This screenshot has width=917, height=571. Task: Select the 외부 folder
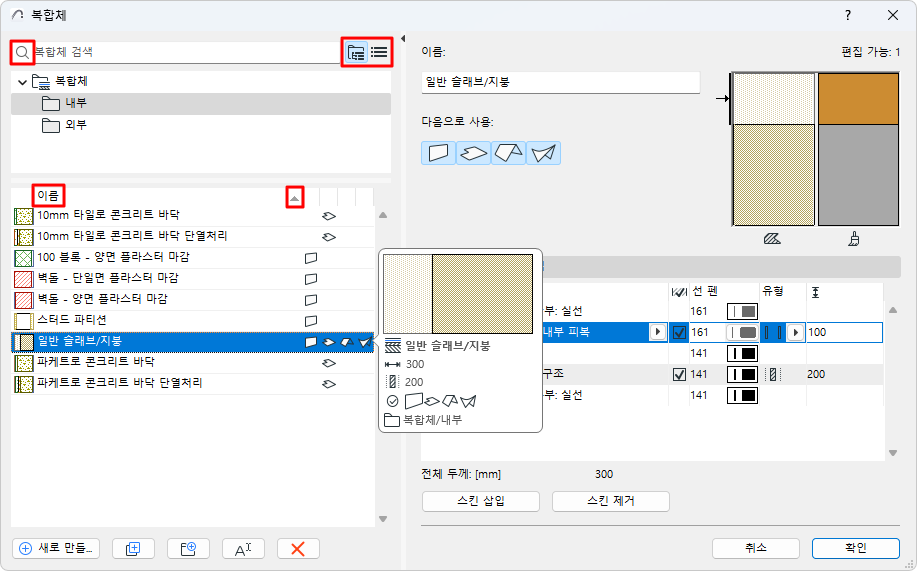(x=201, y=125)
